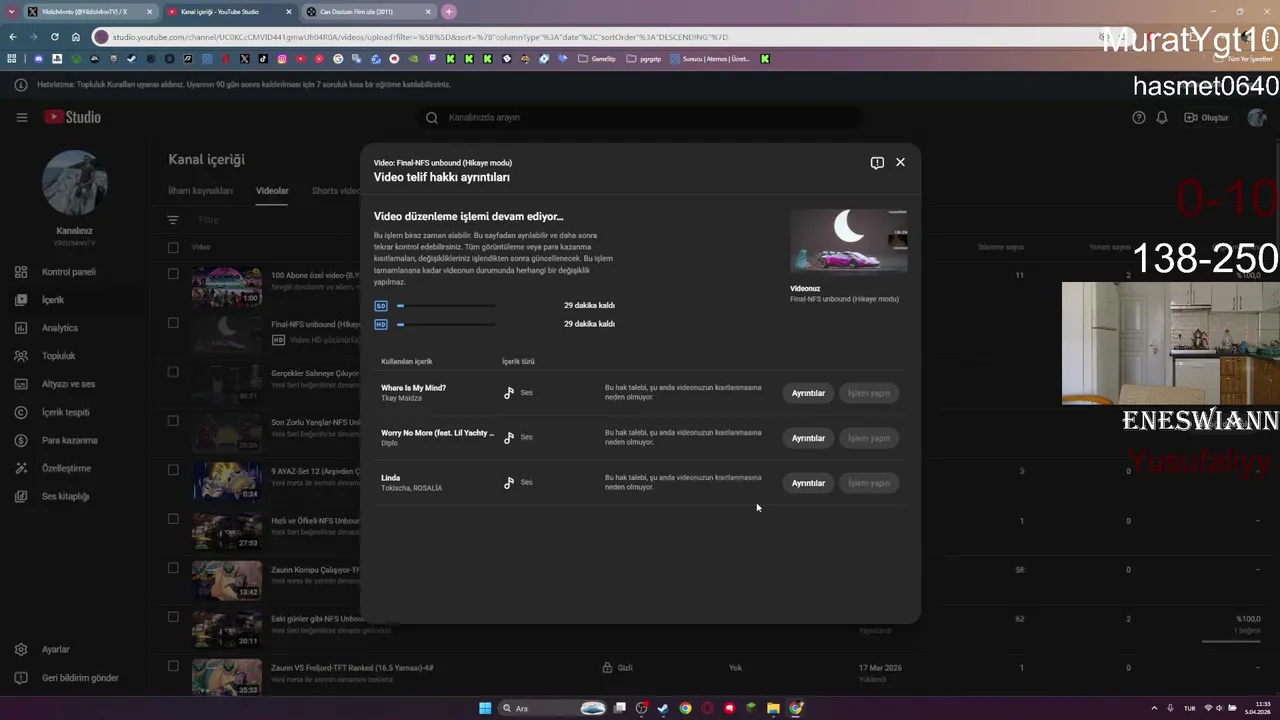Click music note icon for Worry No More
This screenshot has height=720, width=1280.
click(x=509, y=438)
